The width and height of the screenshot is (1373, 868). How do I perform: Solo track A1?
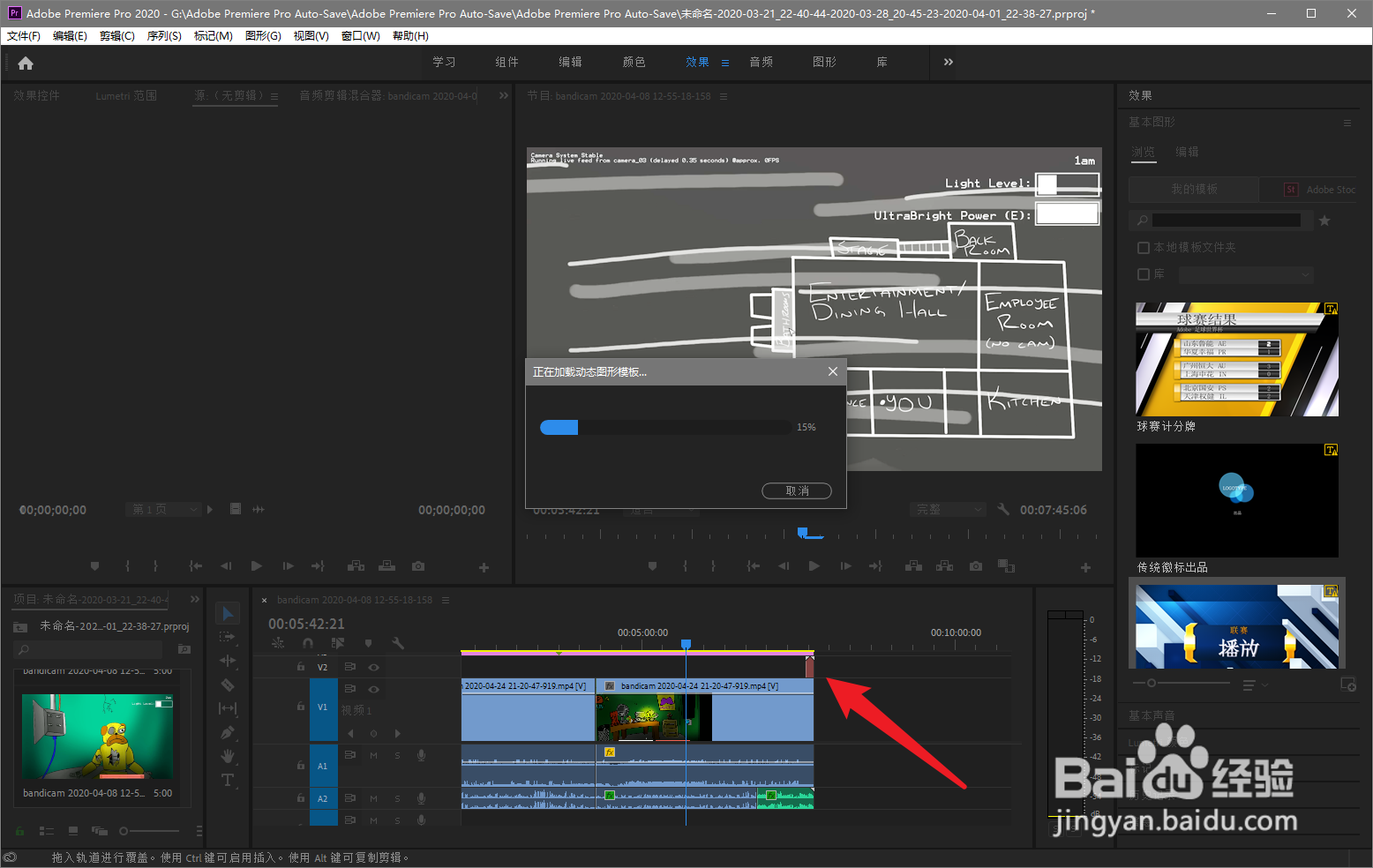(397, 756)
